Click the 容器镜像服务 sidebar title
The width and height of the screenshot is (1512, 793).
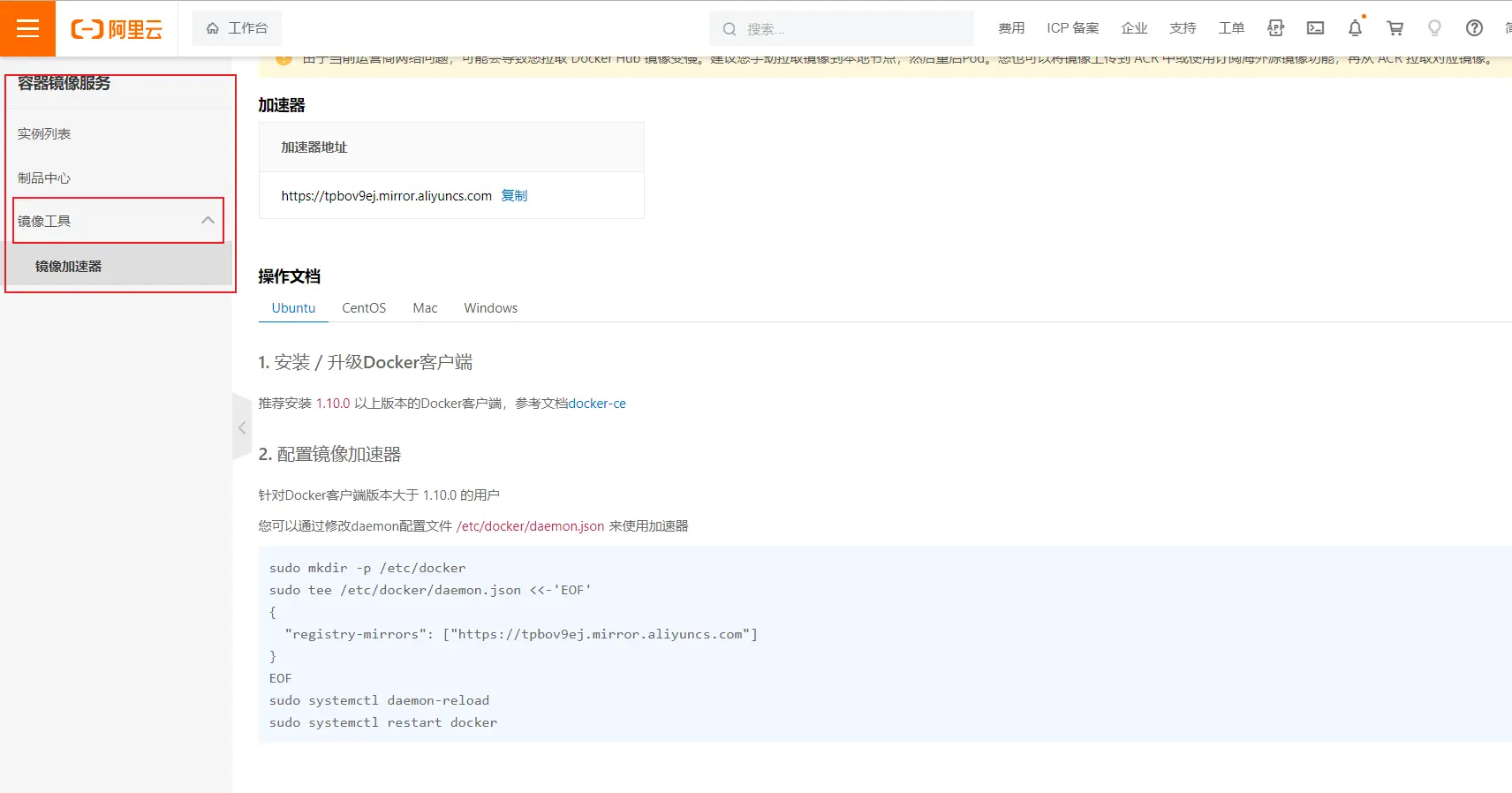64,83
